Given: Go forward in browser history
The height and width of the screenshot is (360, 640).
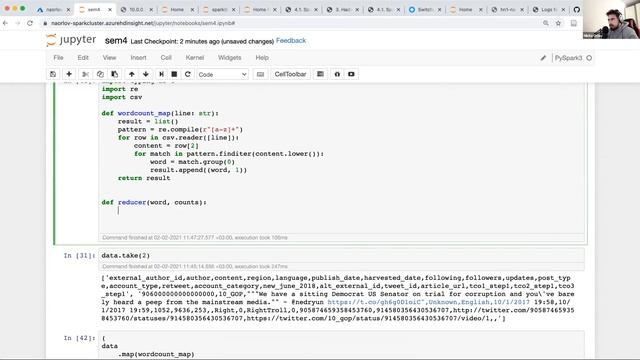Looking at the screenshot, I should coord(18,23).
